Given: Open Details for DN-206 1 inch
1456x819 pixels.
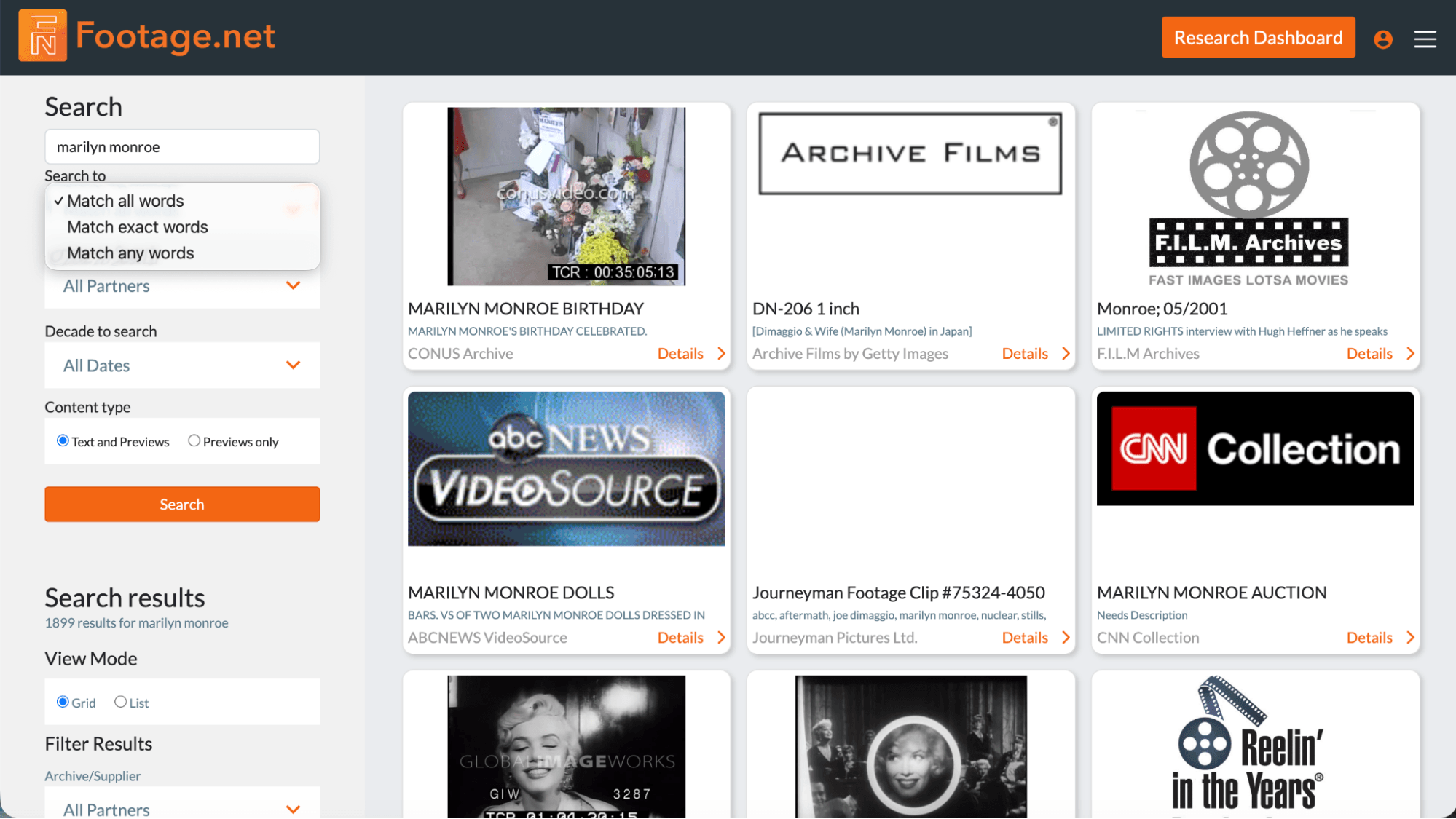Looking at the screenshot, I should point(1025,354).
